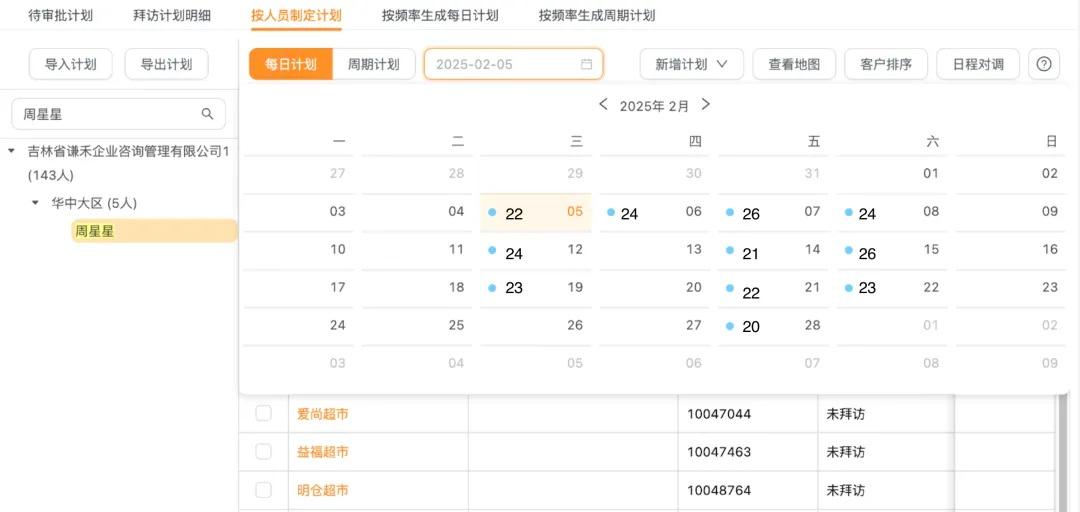Open the 爱尚超市 customer link
Screen dimensions: 1080x512
[x=323, y=413]
